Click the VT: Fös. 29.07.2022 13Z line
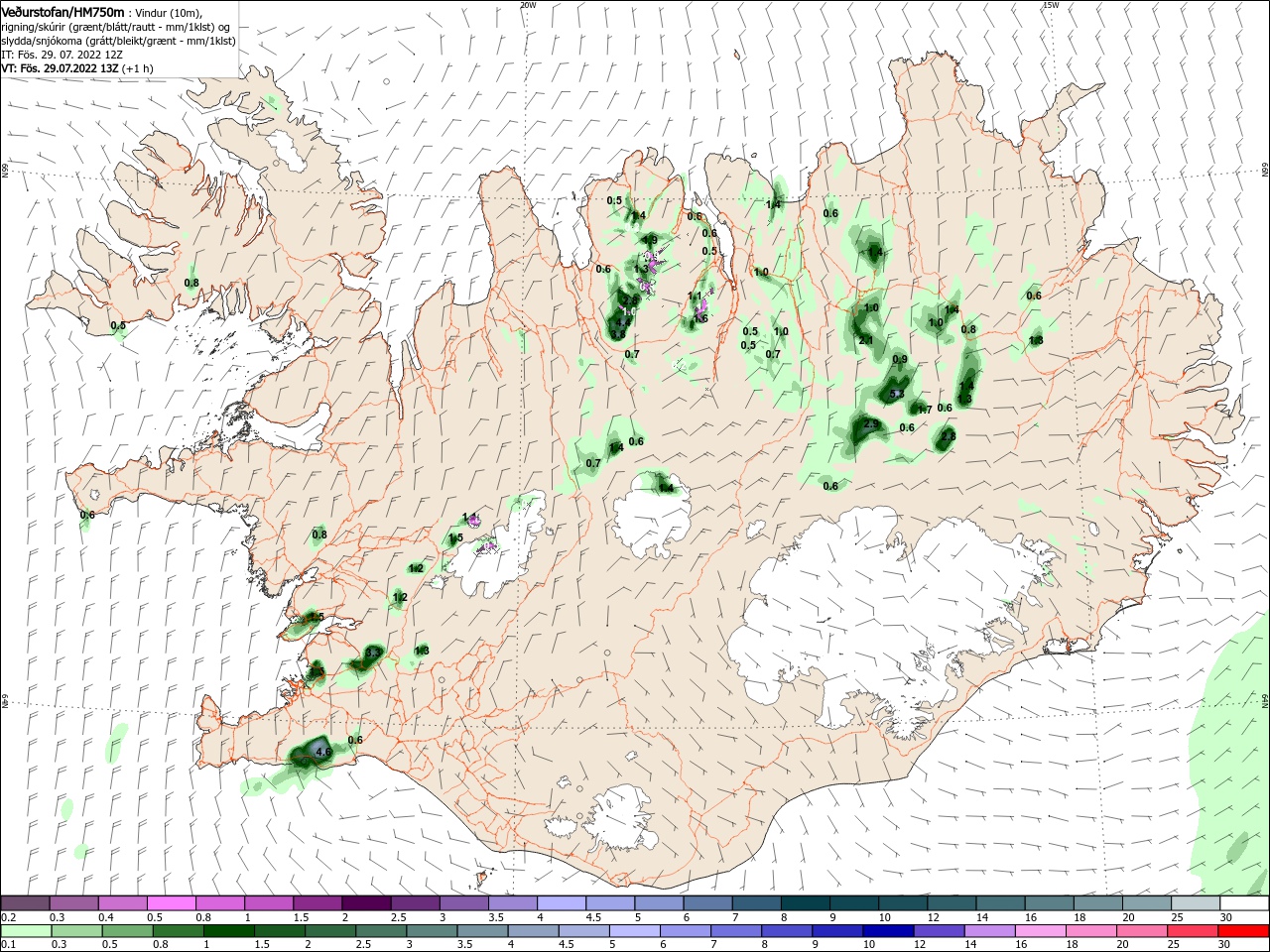This screenshot has width=1270, height=952. [x=60, y=68]
